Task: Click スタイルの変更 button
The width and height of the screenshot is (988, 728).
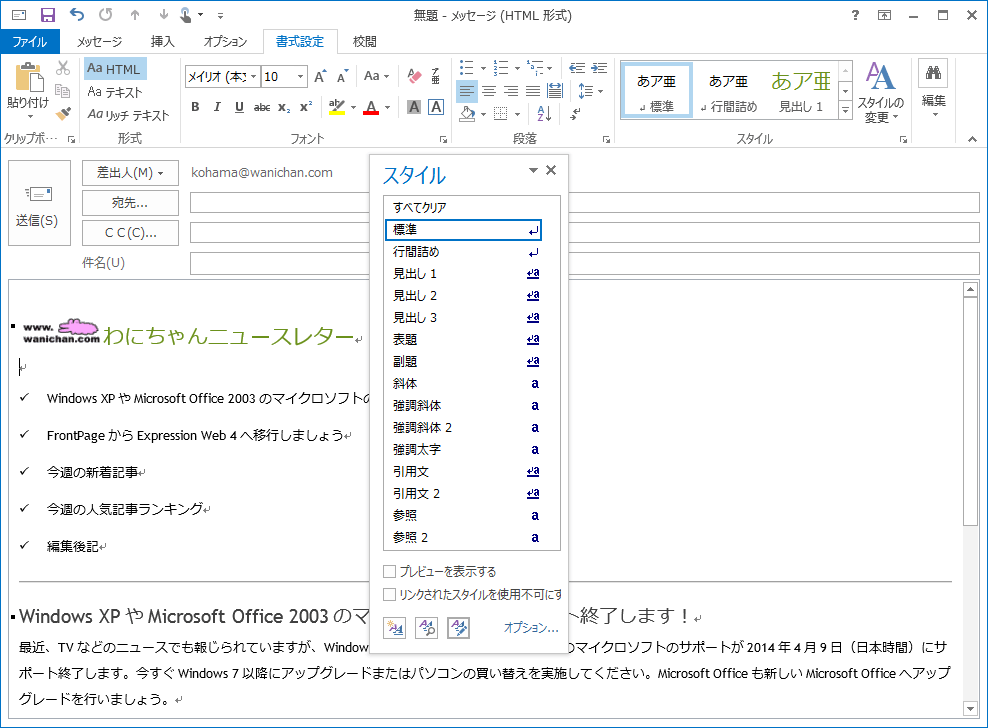Action: (x=881, y=92)
